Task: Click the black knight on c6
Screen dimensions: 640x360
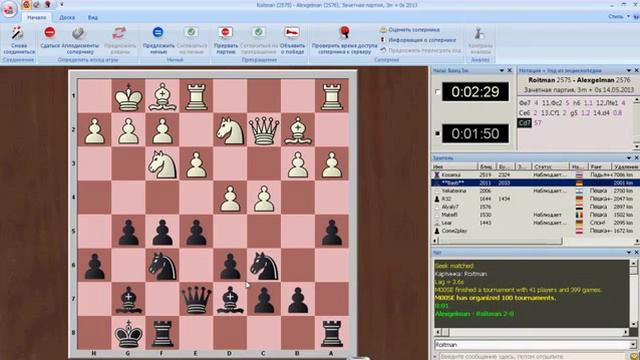Action: click(264, 265)
